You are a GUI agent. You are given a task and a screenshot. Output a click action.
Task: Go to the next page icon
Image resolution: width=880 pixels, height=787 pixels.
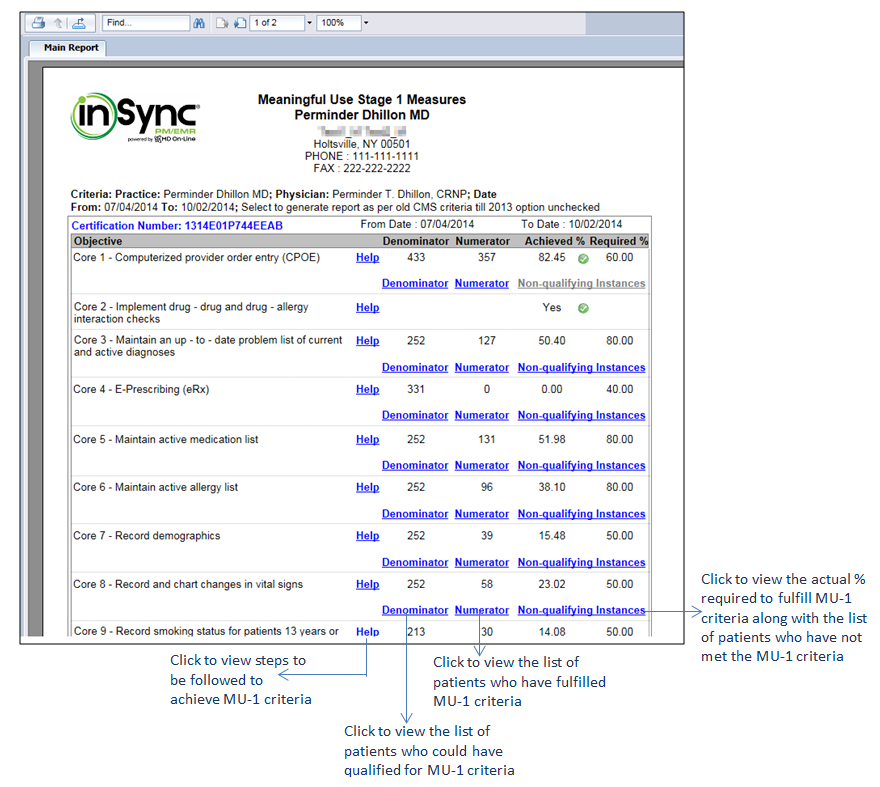240,23
